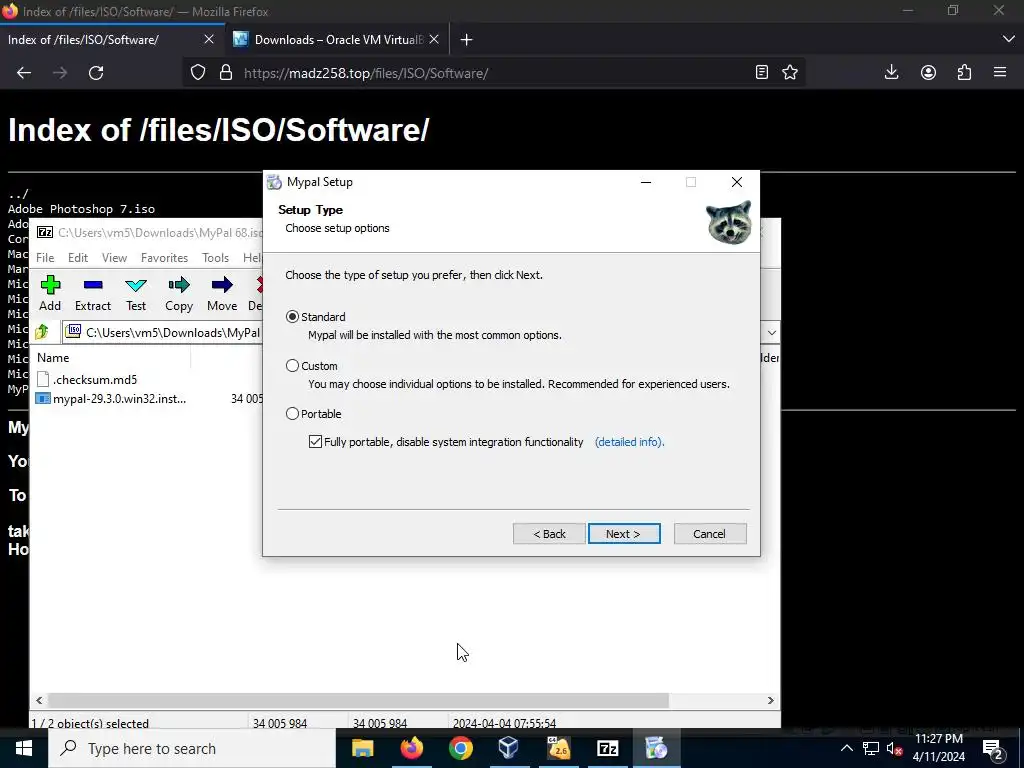Open the notification center icon

click(993, 748)
